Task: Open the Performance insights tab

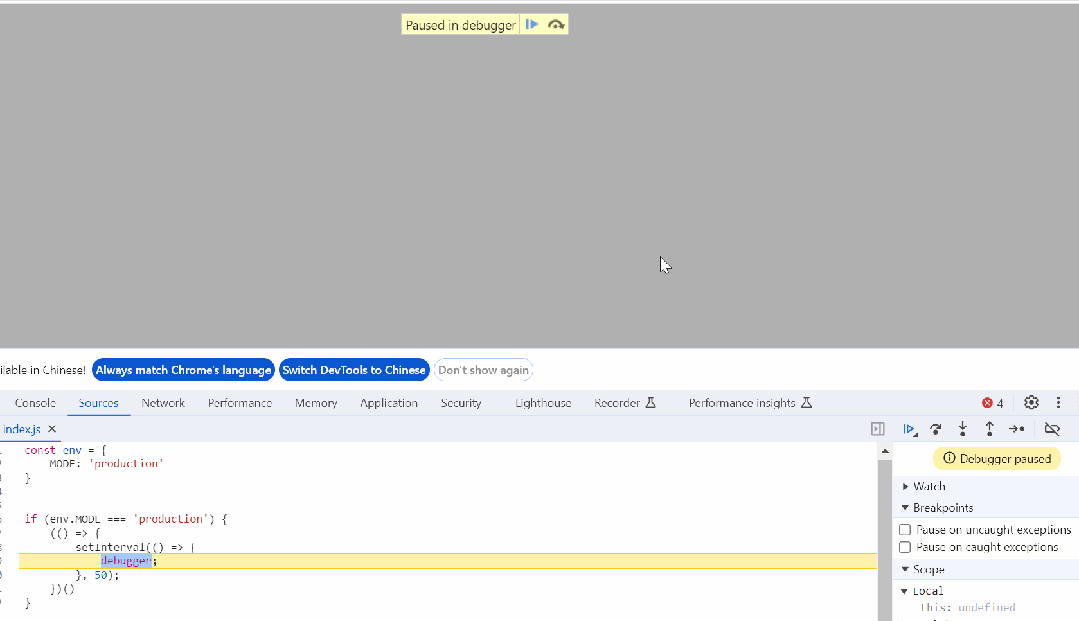Action: [x=750, y=403]
